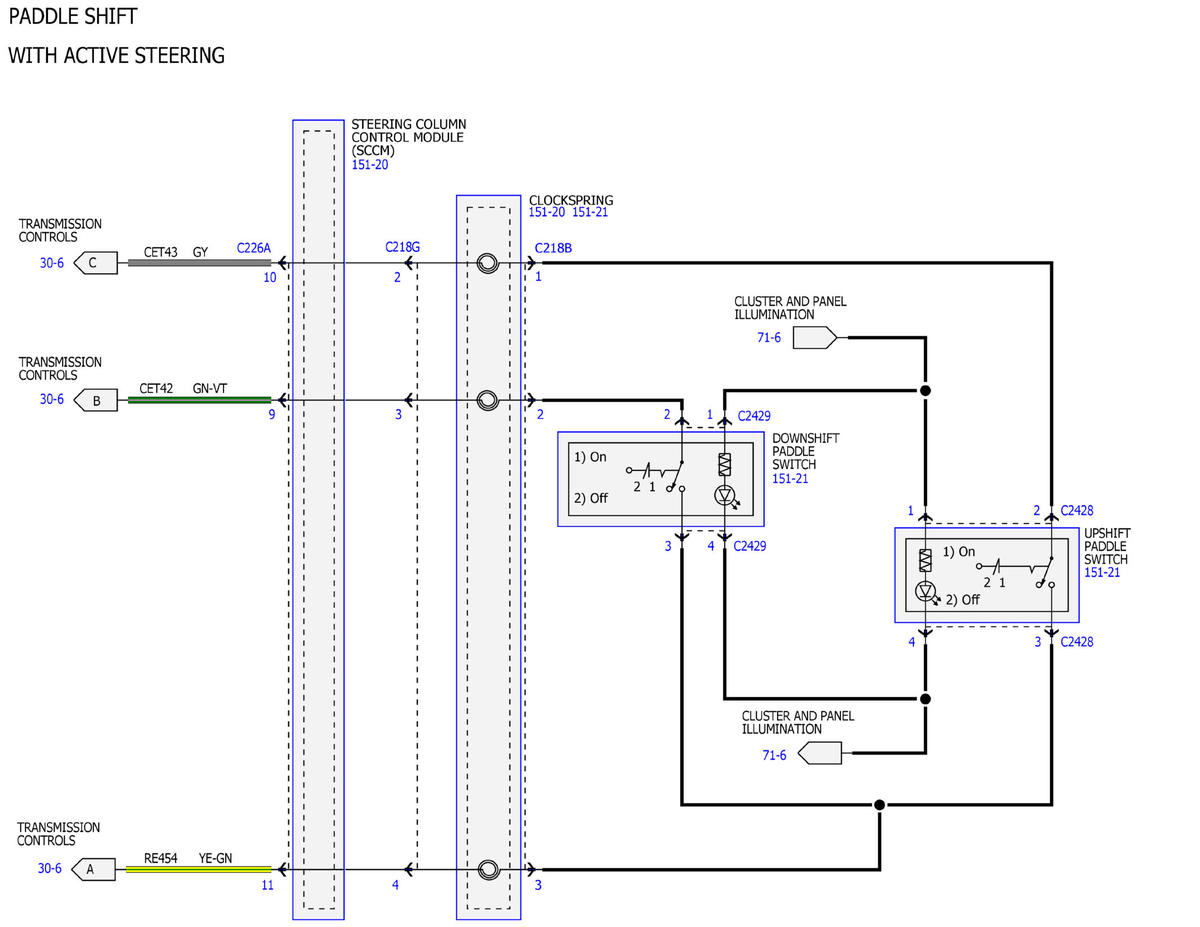Click switch contact symbol in upshift paddle switch
This screenshot has height=927, width=1200.
tap(1014, 570)
